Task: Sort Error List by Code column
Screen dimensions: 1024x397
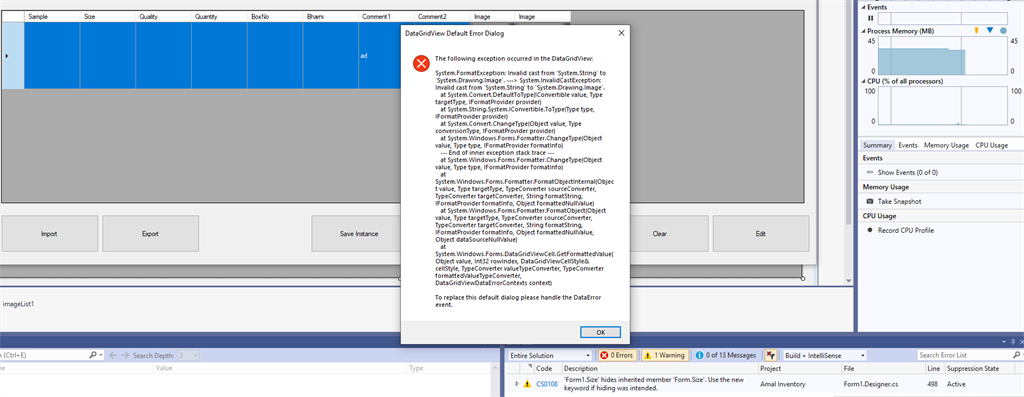Action: [x=545, y=369]
